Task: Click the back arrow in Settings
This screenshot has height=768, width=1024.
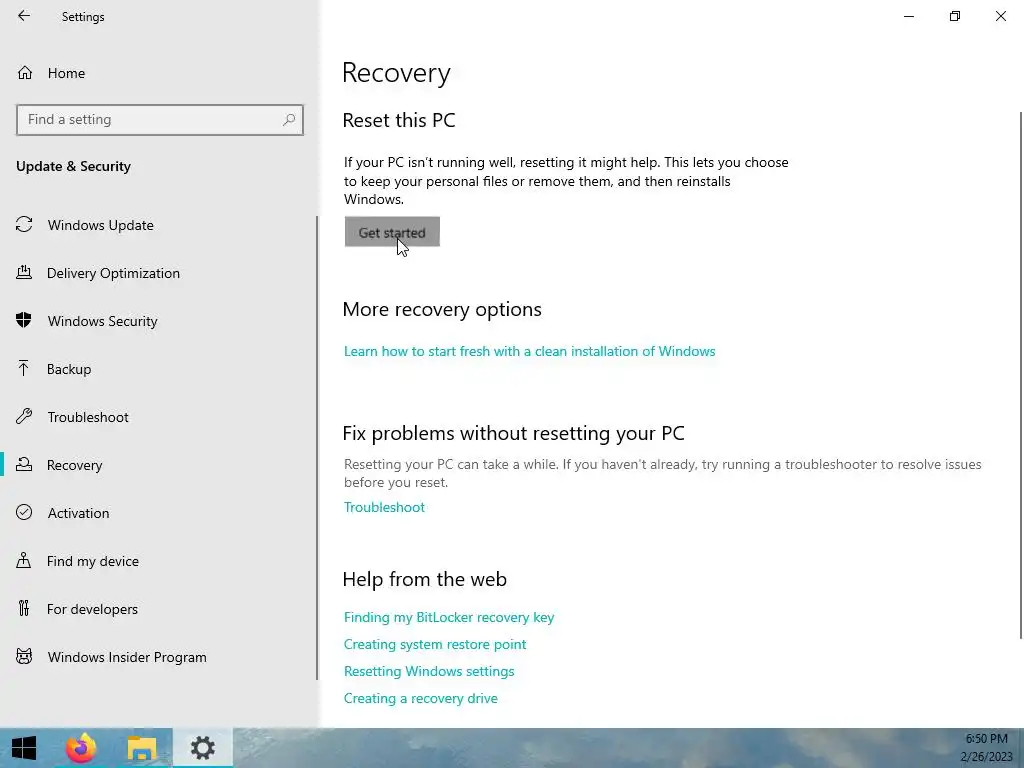Action: (24, 16)
